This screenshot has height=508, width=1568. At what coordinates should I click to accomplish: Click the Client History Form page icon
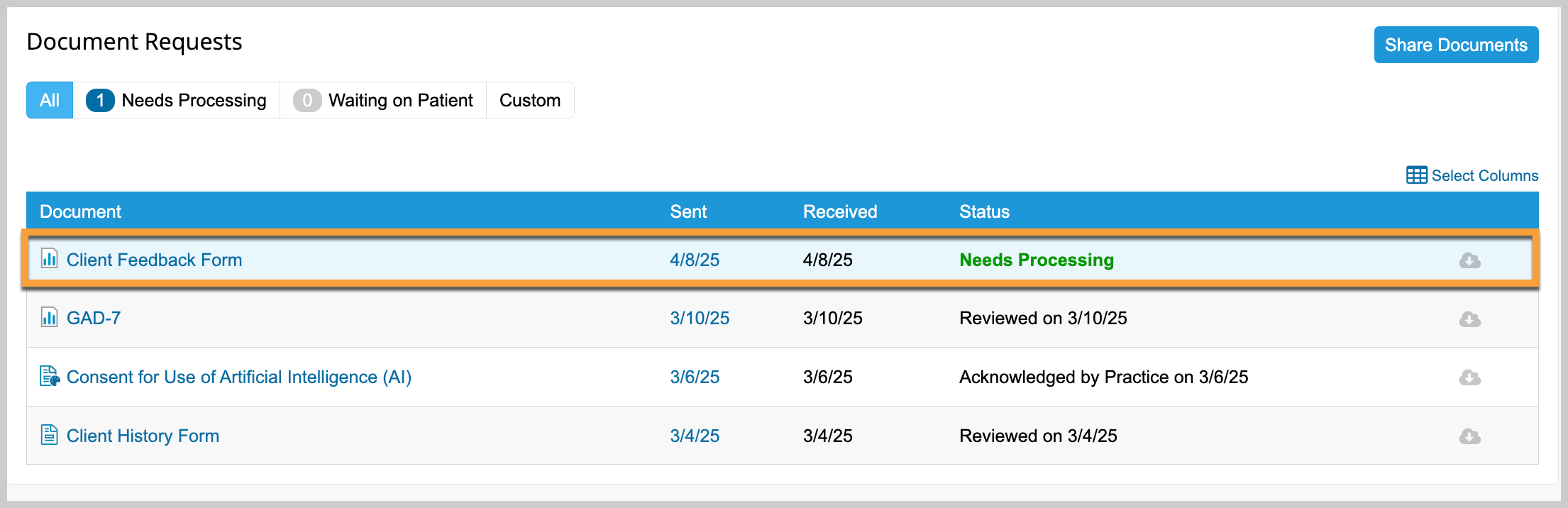pyautogui.click(x=49, y=434)
